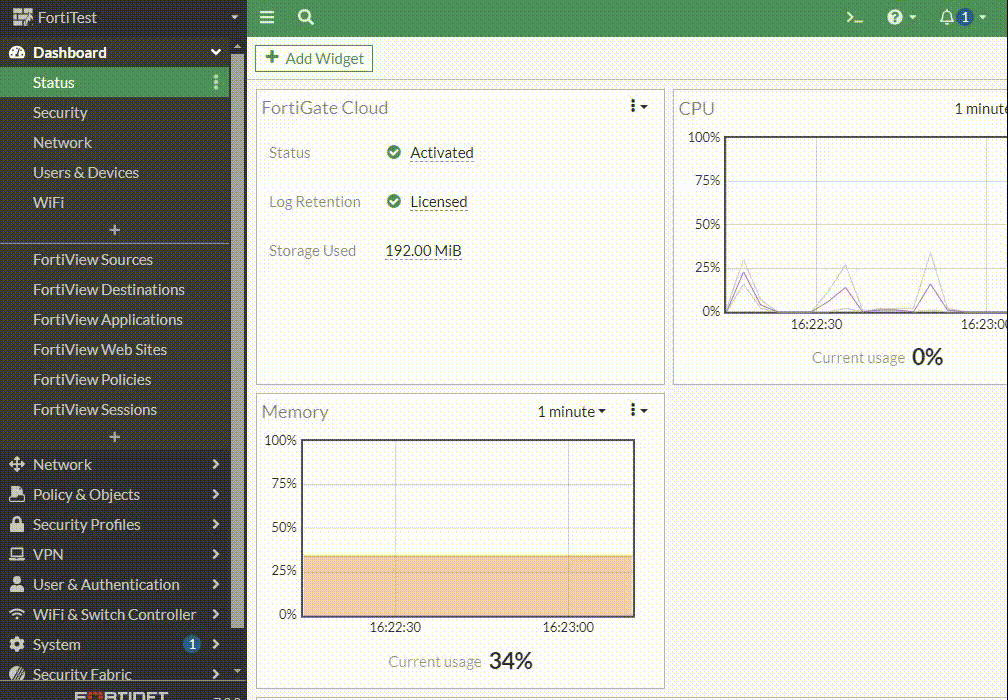The height and width of the screenshot is (700, 1008).
Task: Click the Activated status link
Action: pyautogui.click(x=442, y=153)
